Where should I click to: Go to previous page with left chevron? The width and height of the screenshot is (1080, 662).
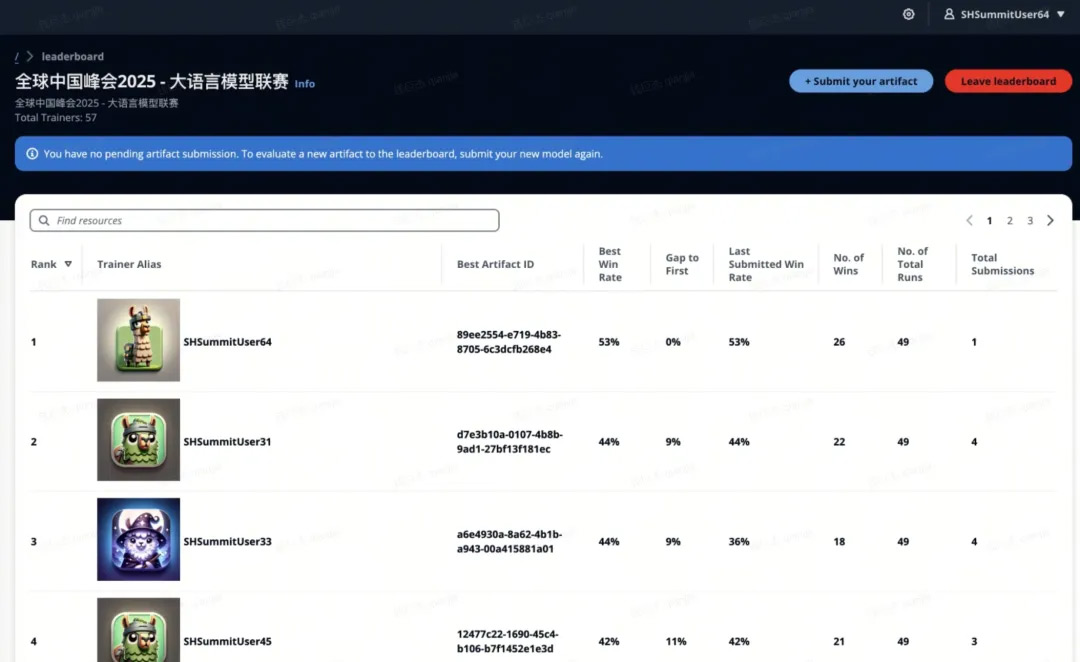pyautogui.click(x=969, y=221)
